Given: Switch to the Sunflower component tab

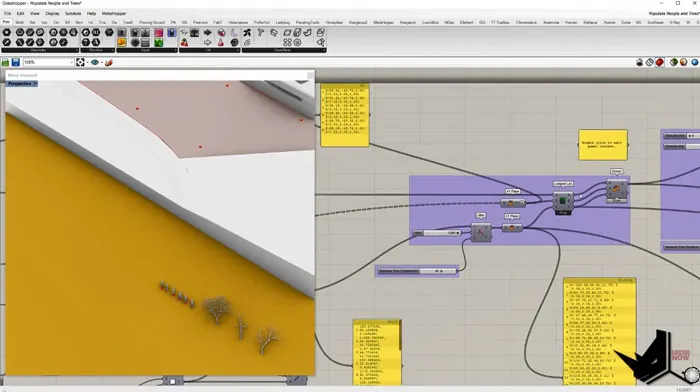Looking at the screenshot, I should click(655, 22).
